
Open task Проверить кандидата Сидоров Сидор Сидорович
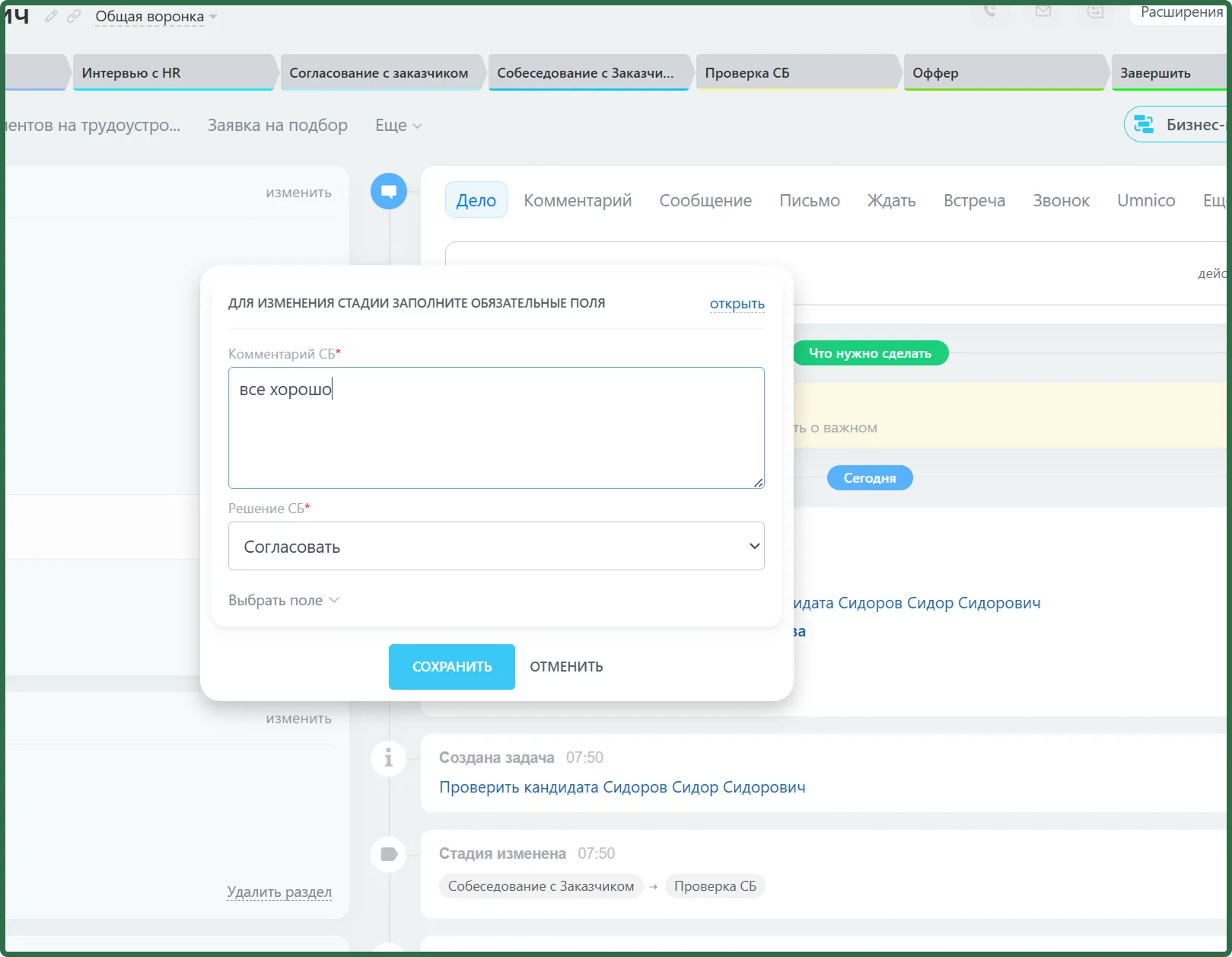coord(622,787)
